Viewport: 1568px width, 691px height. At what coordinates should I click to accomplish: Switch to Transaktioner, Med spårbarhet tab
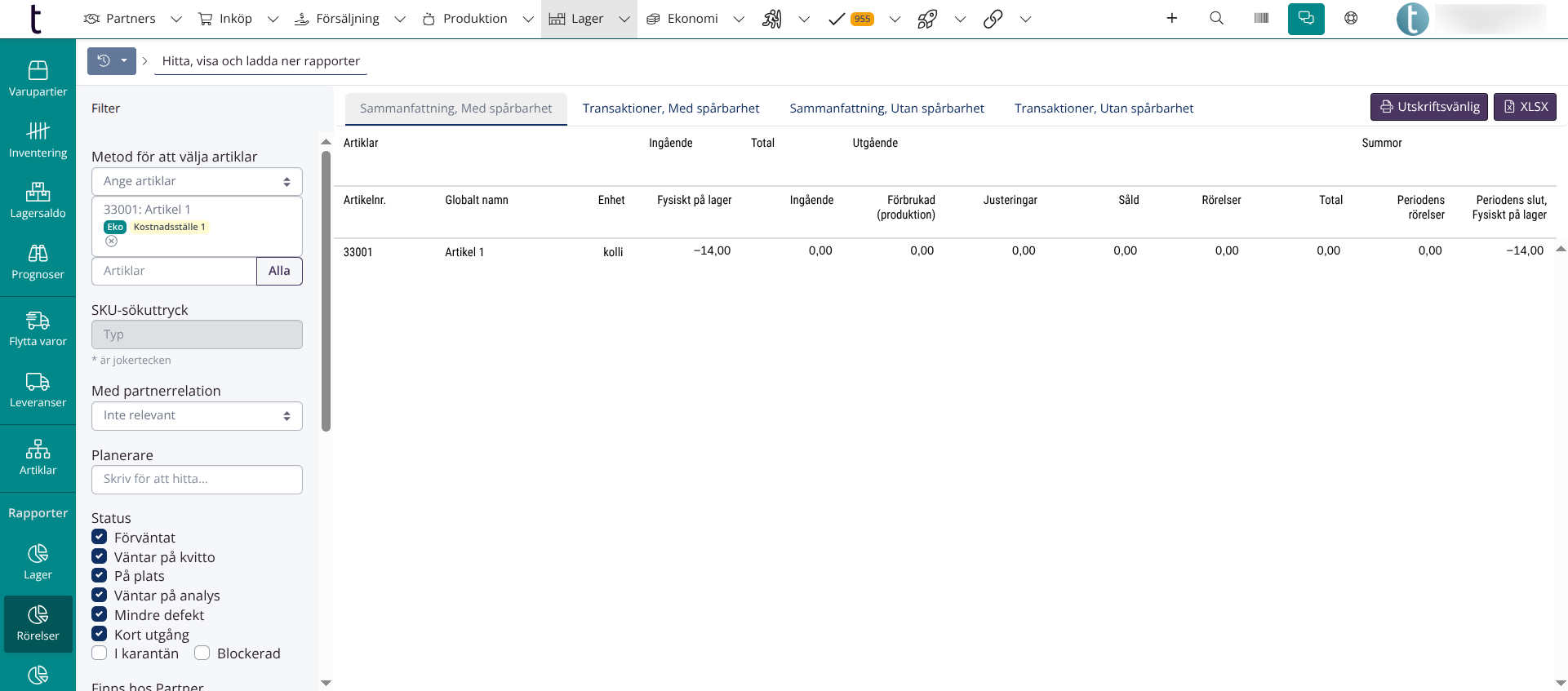pos(670,109)
